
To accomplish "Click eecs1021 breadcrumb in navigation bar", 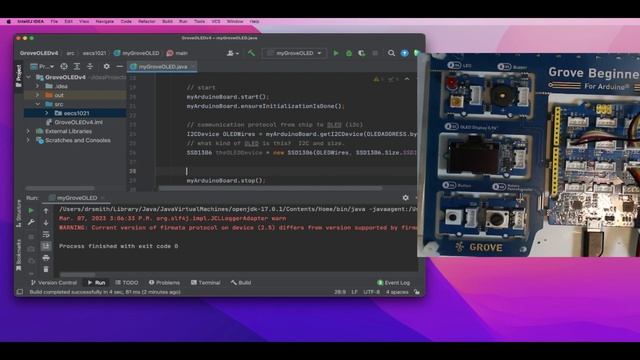I will pyautogui.click(x=94, y=53).
